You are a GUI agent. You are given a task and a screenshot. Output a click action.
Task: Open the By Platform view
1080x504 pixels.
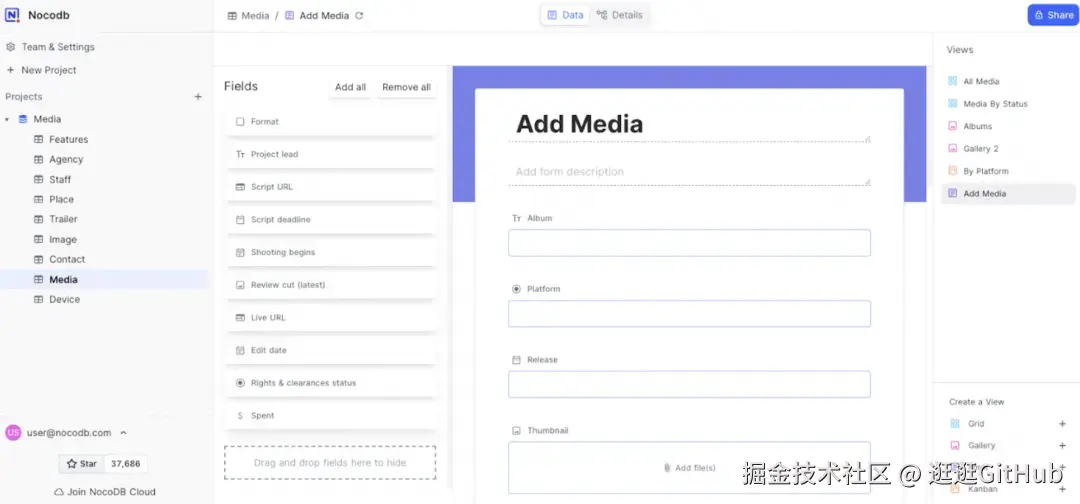tap(1008, 171)
